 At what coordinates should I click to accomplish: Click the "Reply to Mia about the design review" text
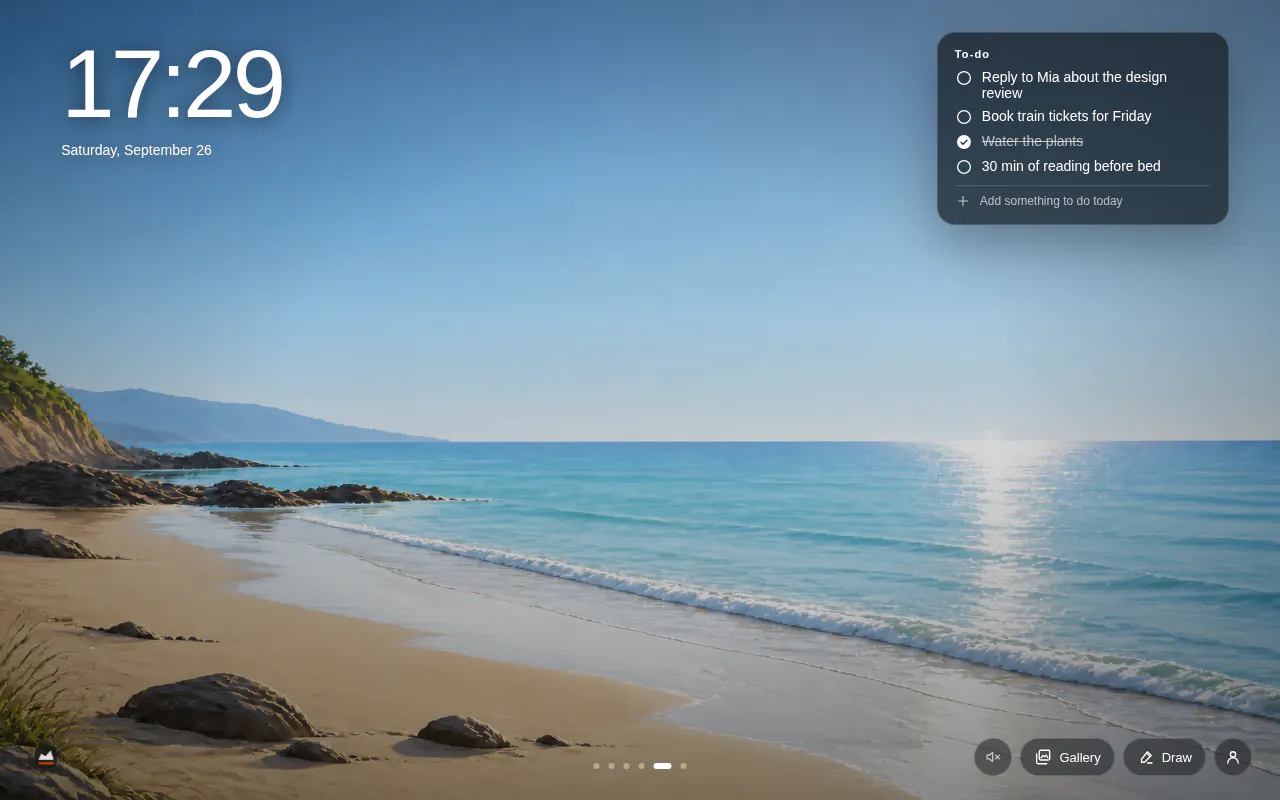click(x=1074, y=85)
